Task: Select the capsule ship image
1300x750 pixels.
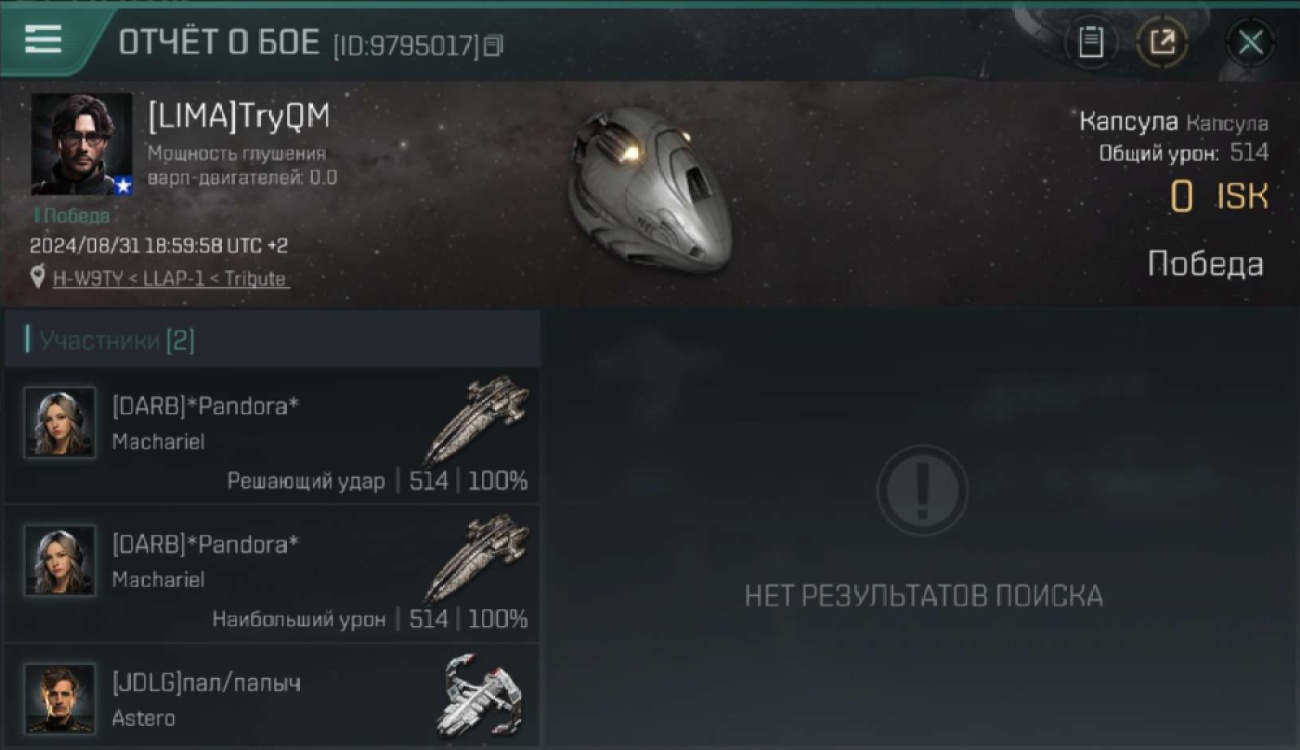Action: [x=651, y=189]
